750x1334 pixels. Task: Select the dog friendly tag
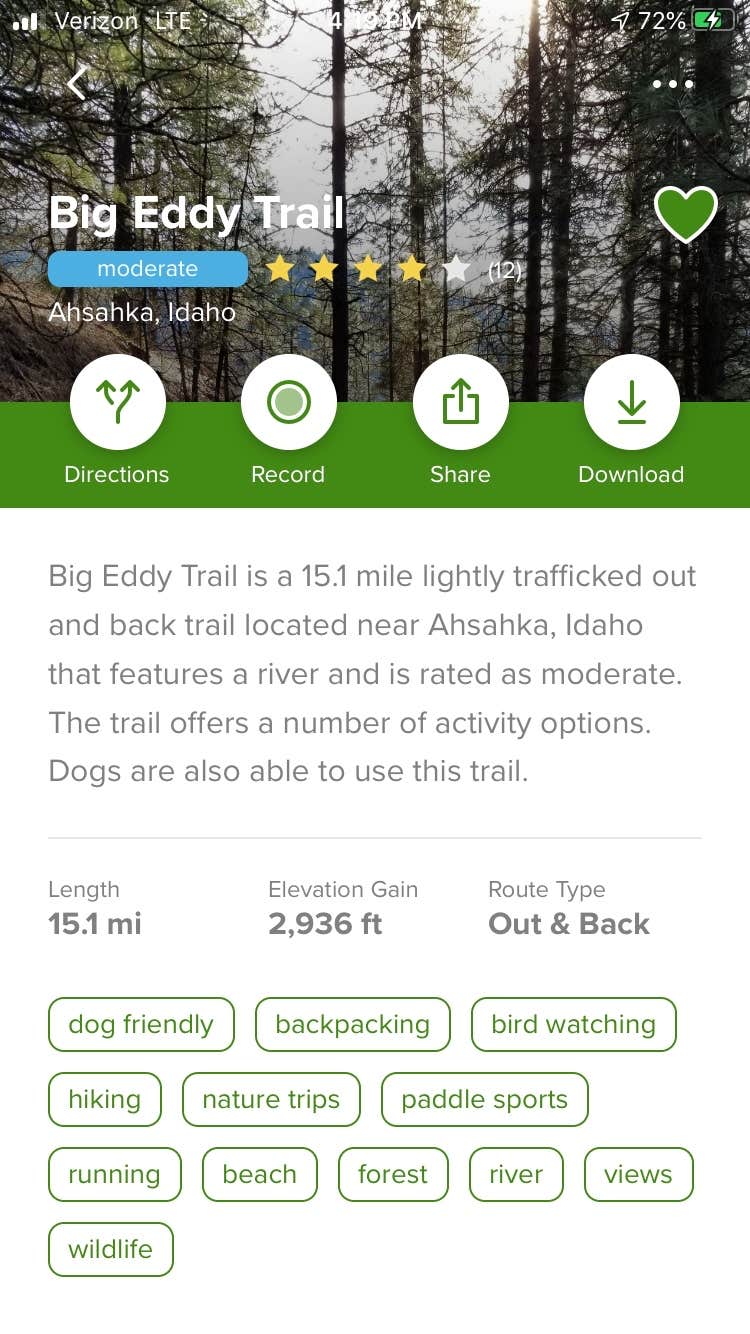[x=141, y=1024]
